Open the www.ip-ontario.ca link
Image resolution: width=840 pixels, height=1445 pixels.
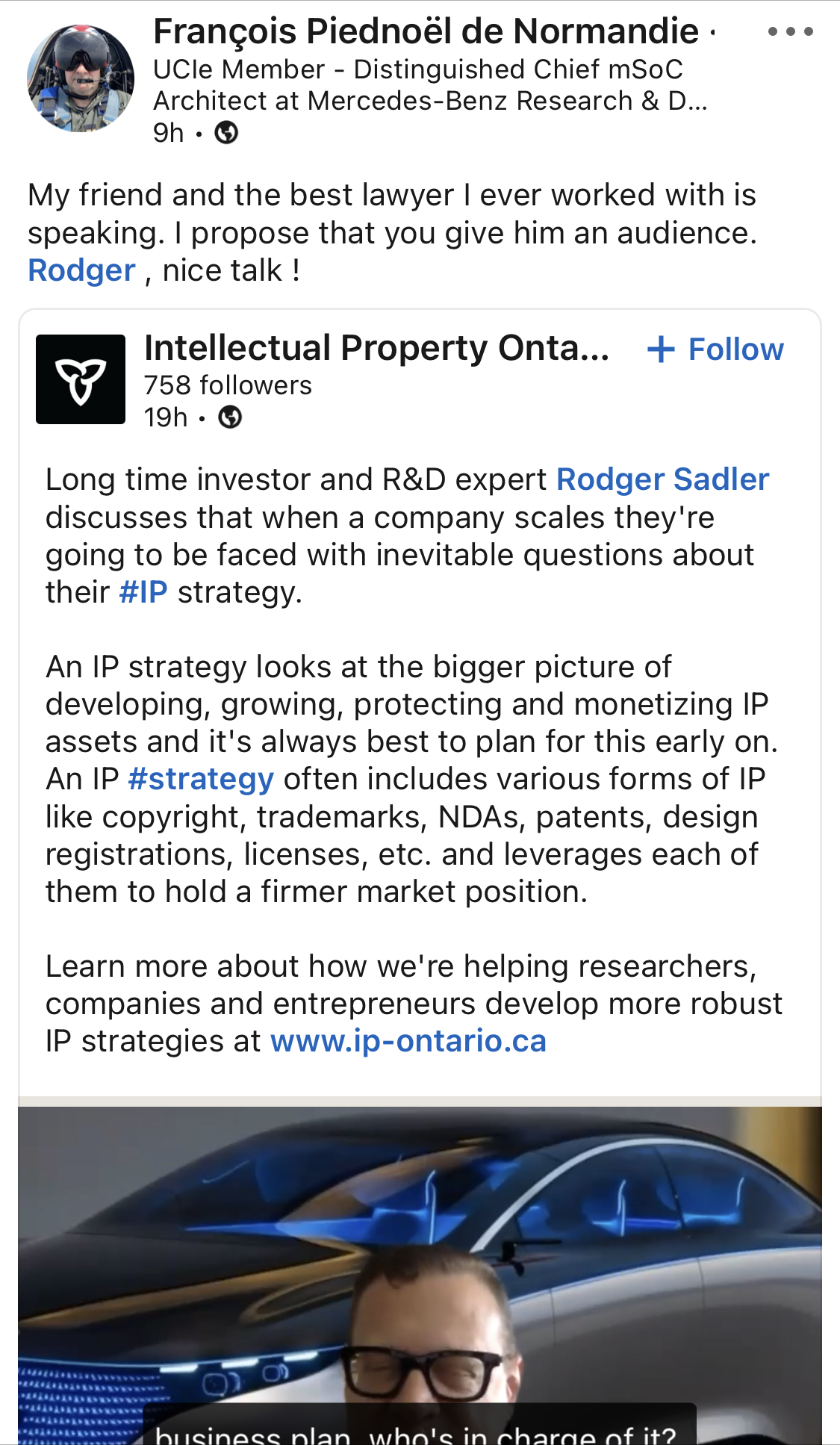[408, 1041]
